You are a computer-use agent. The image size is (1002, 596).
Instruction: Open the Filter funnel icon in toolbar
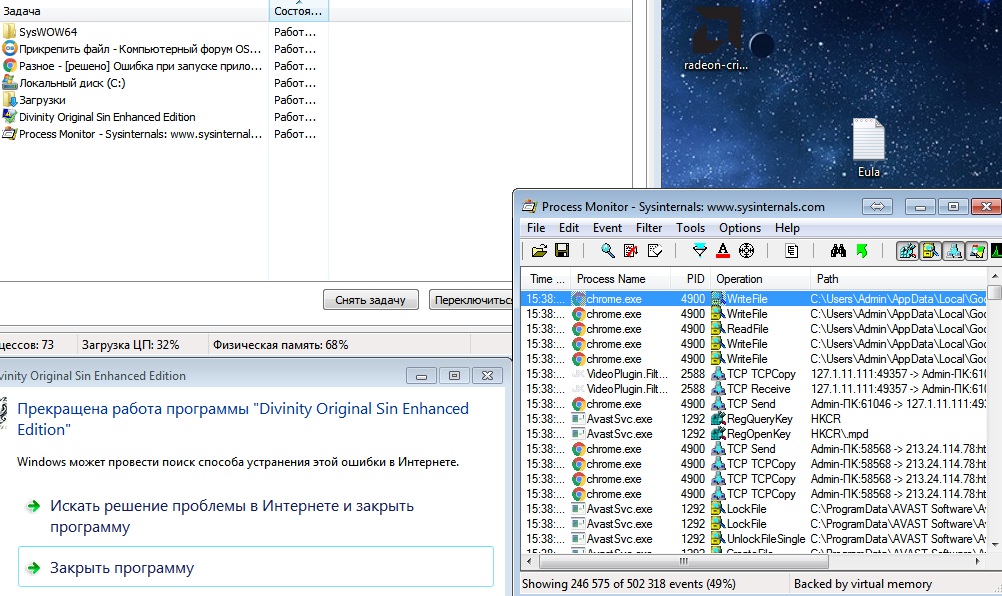[x=699, y=250]
